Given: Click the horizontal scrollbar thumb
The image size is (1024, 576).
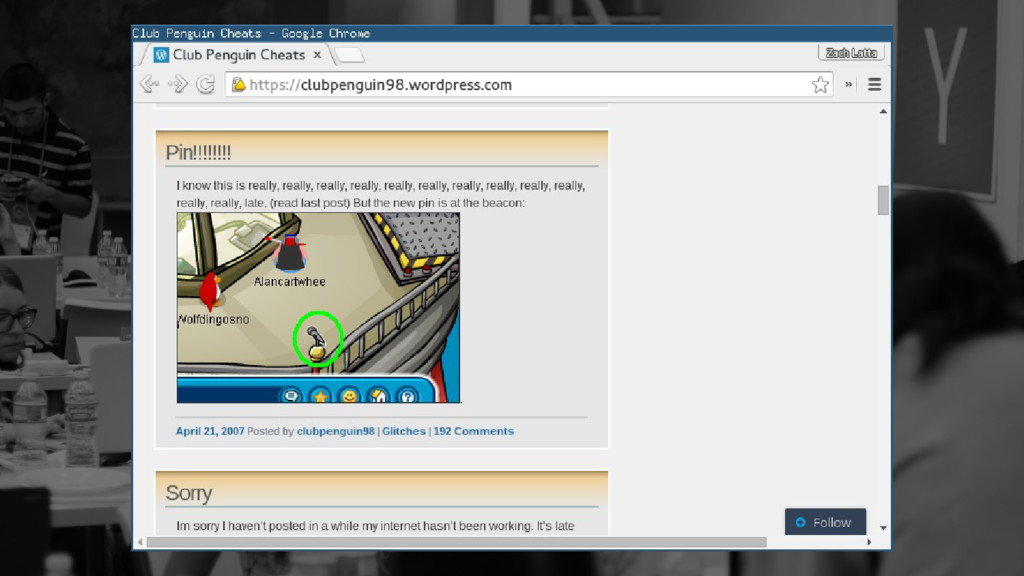Looking at the screenshot, I should (x=456, y=542).
